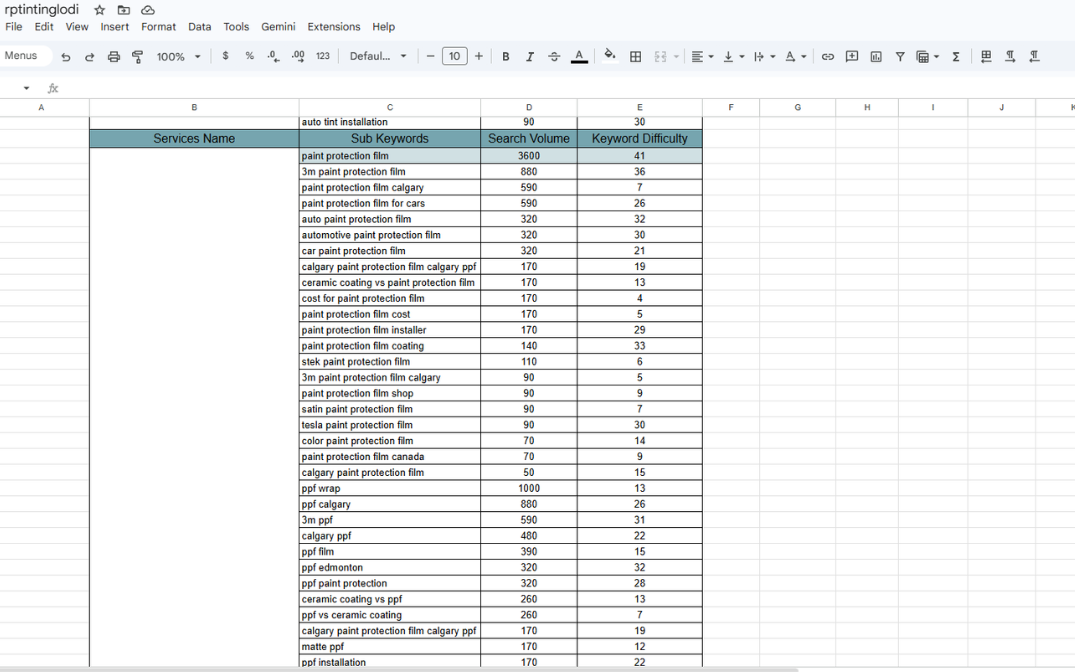Image resolution: width=1075 pixels, height=672 pixels.
Task: Click the borders icon
Action: 635,57
